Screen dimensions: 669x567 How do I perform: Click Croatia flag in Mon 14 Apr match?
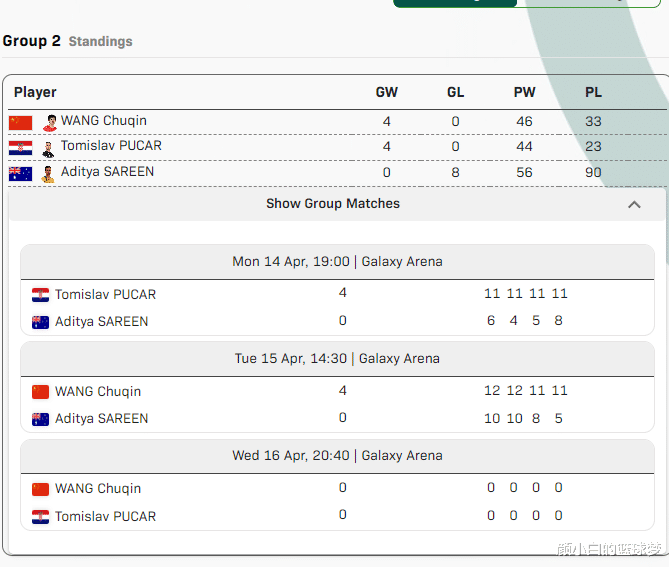(x=40, y=295)
